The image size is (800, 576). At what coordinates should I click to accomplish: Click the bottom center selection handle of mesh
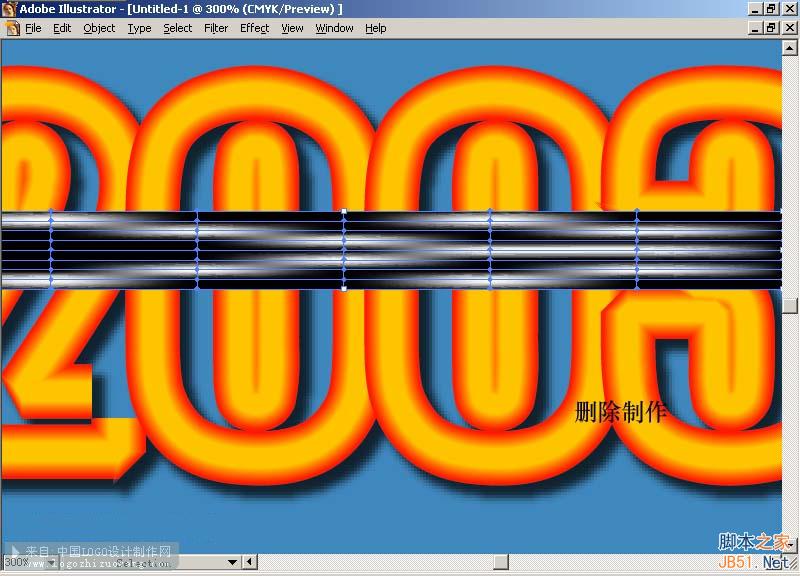click(x=344, y=289)
